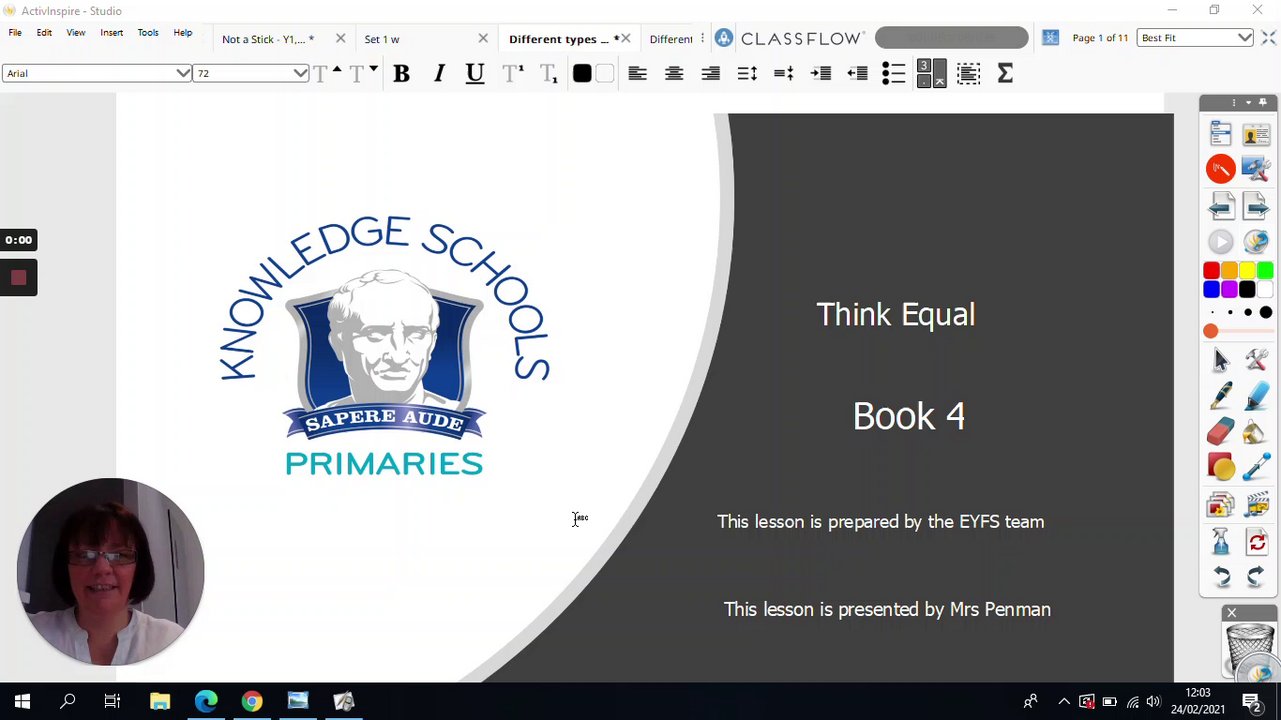Viewport: 1281px width, 720px height.
Task: Open the Insert menu
Action: pos(111,33)
